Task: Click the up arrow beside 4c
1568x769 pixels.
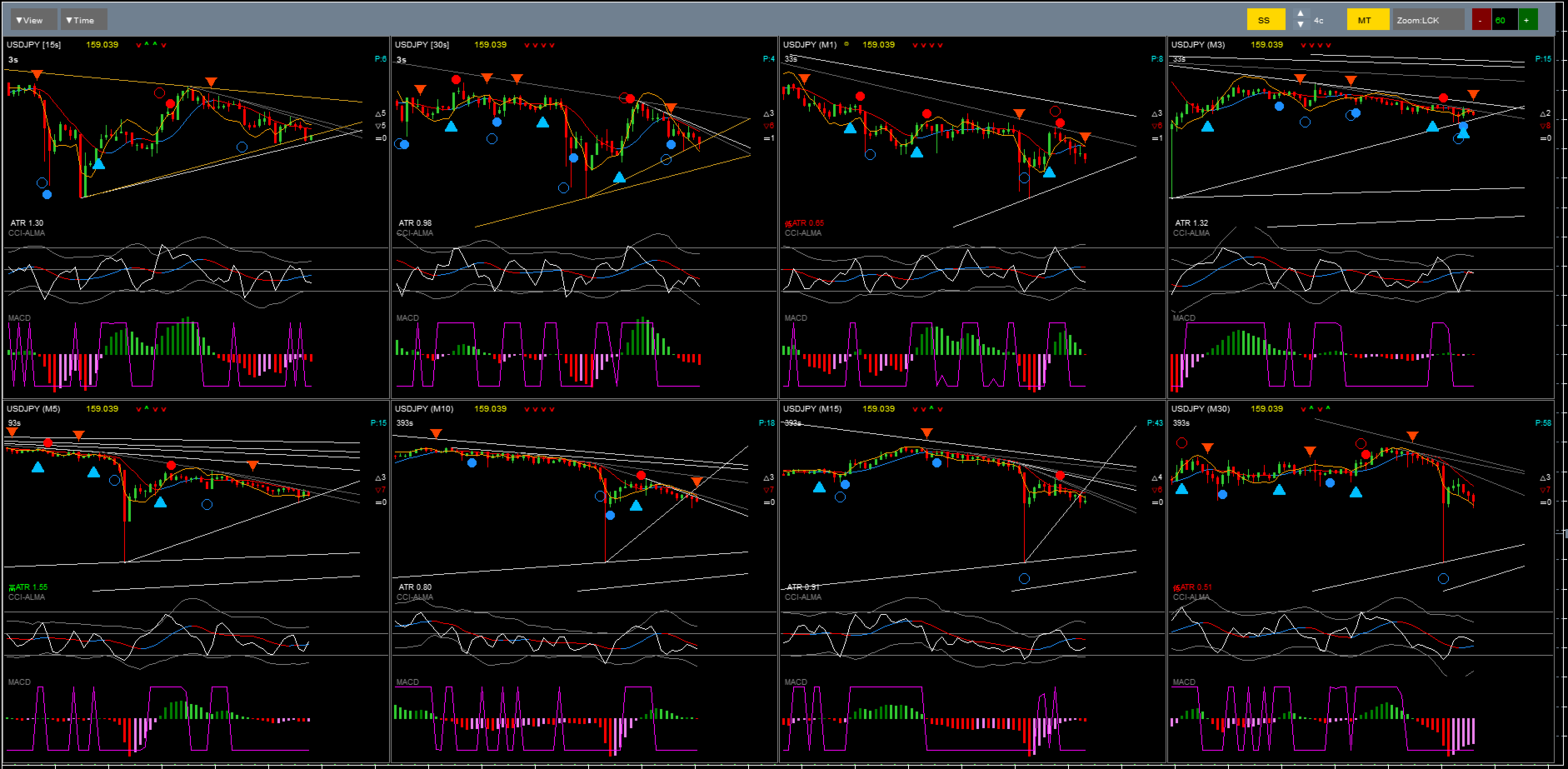Action: (1301, 14)
